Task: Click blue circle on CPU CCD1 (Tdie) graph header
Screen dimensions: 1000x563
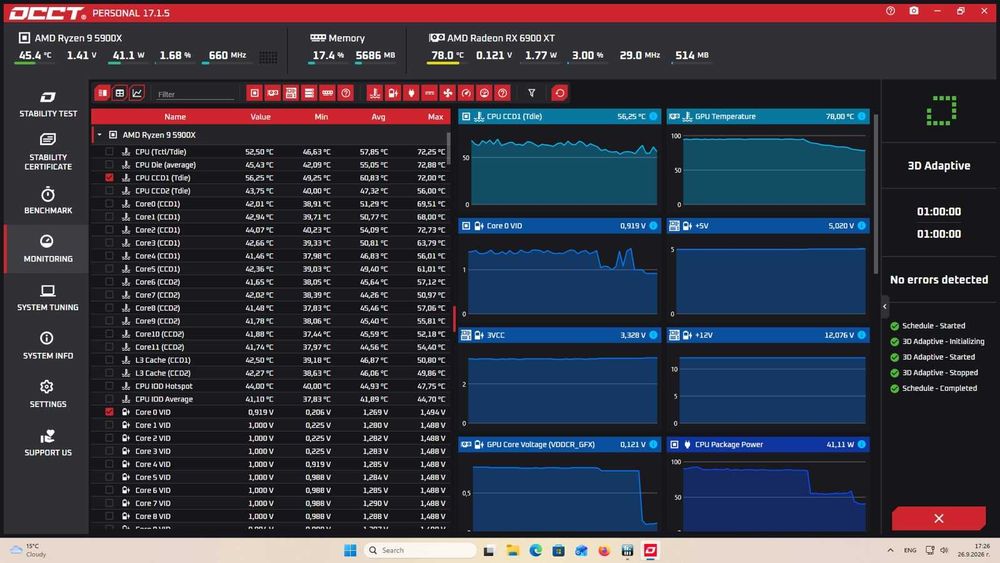Action: click(653, 116)
